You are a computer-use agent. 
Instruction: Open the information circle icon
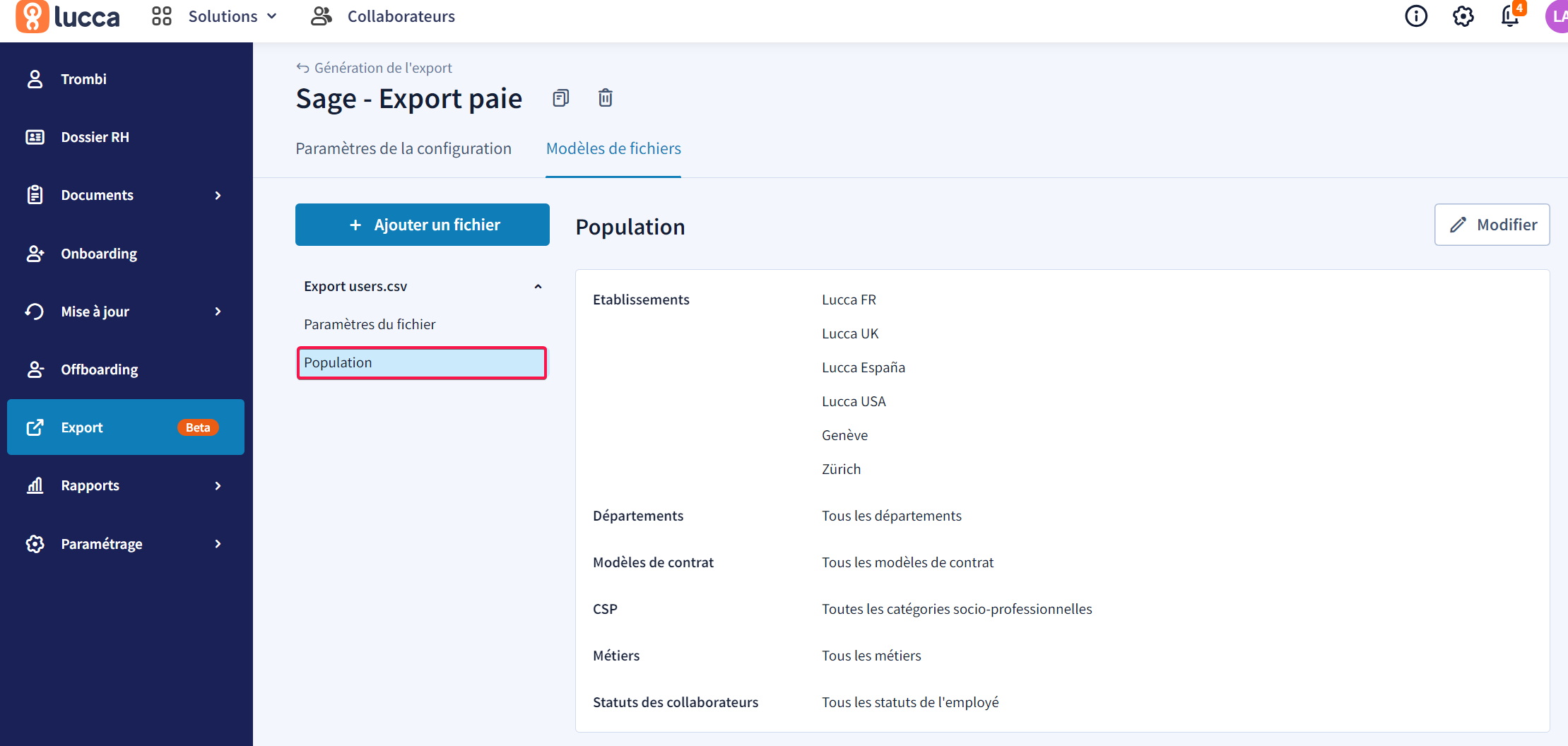[1416, 16]
